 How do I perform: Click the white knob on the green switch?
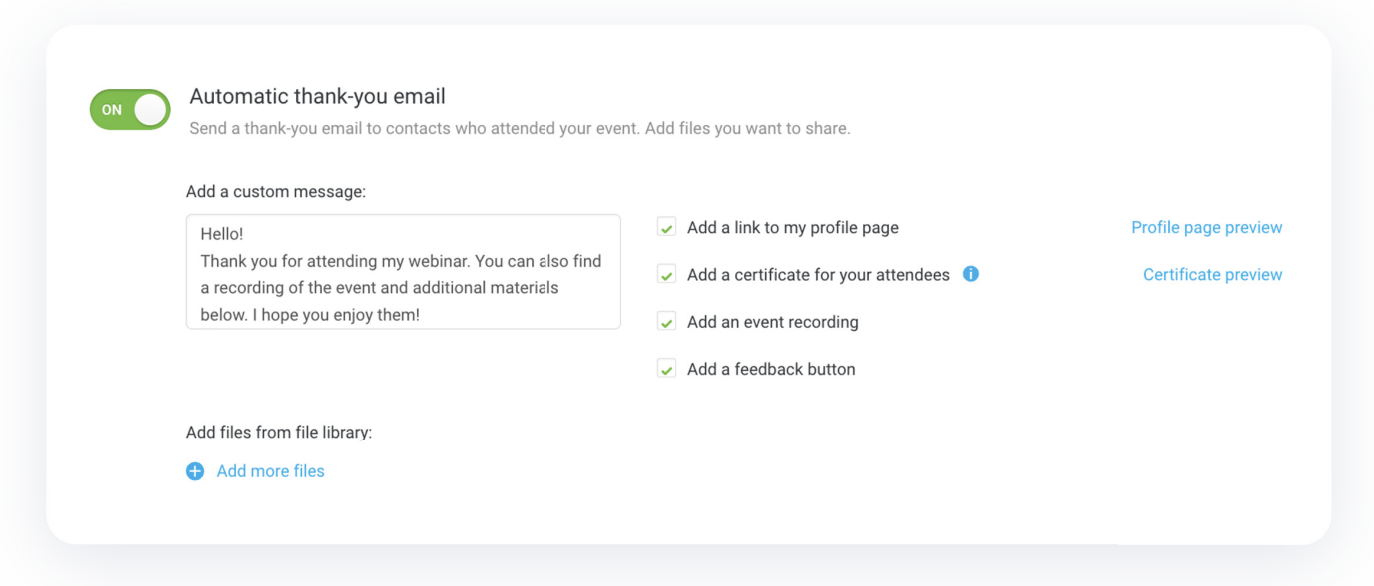(x=150, y=109)
